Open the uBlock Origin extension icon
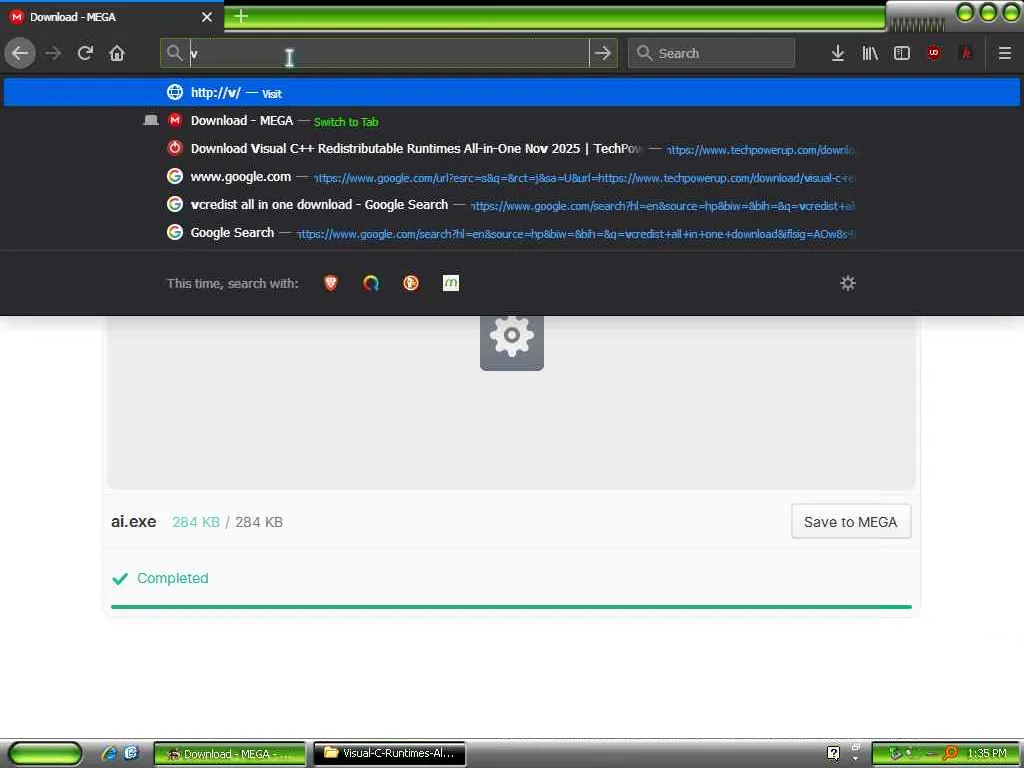This screenshot has height=768, width=1024. pos(934,53)
